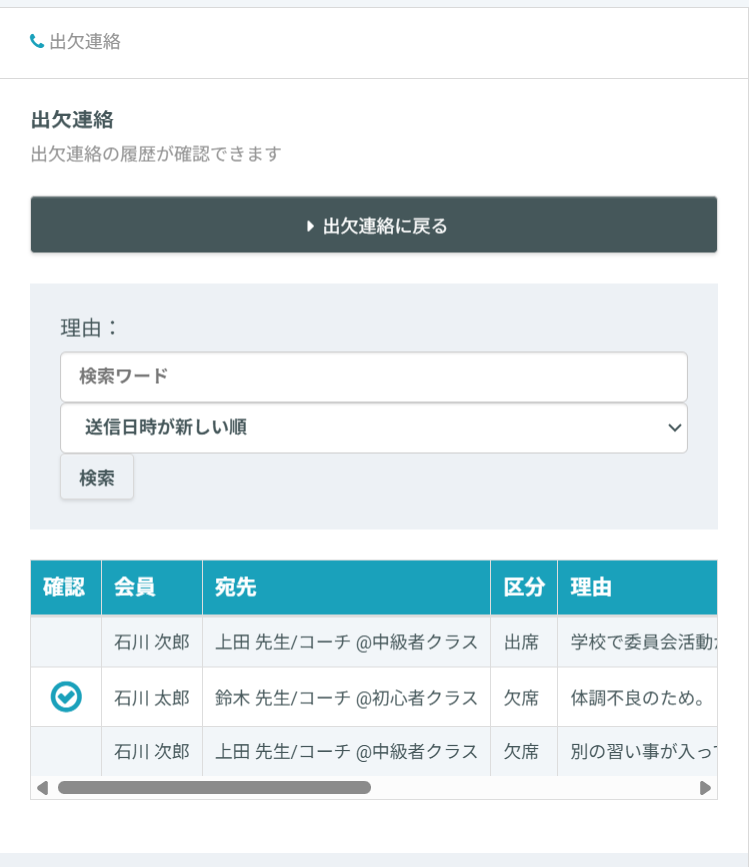Click the horizontal scrollbar thumb under the table
The image size is (749, 867).
pos(214,788)
